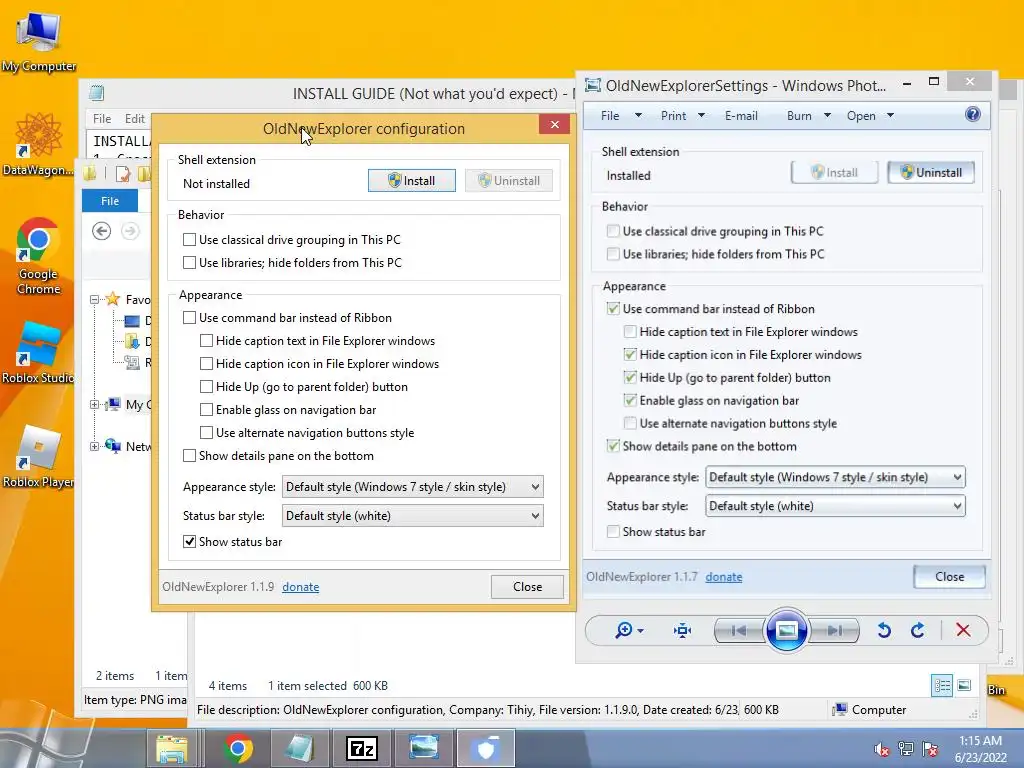Image resolution: width=1024 pixels, height=768 pixels.
Task: Expand Network tree node in Explorer
Action: point(95,447)
